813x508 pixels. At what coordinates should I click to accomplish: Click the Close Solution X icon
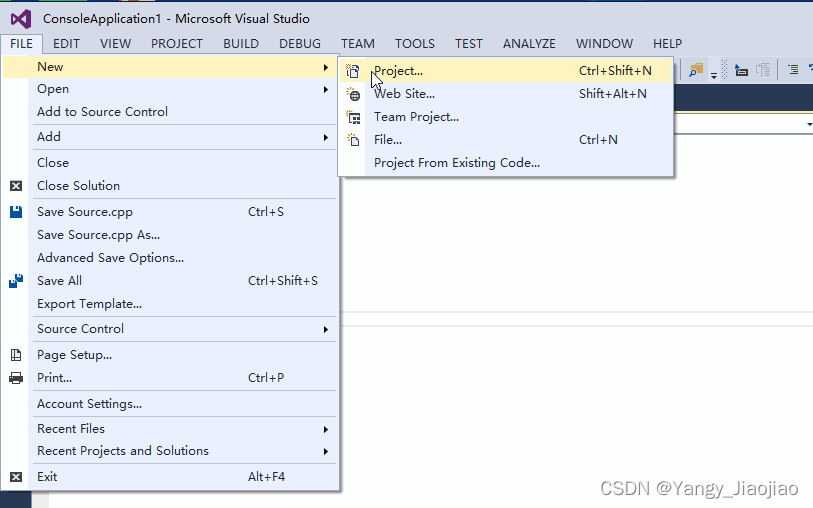pyautogui.click(x=16, y=186)
